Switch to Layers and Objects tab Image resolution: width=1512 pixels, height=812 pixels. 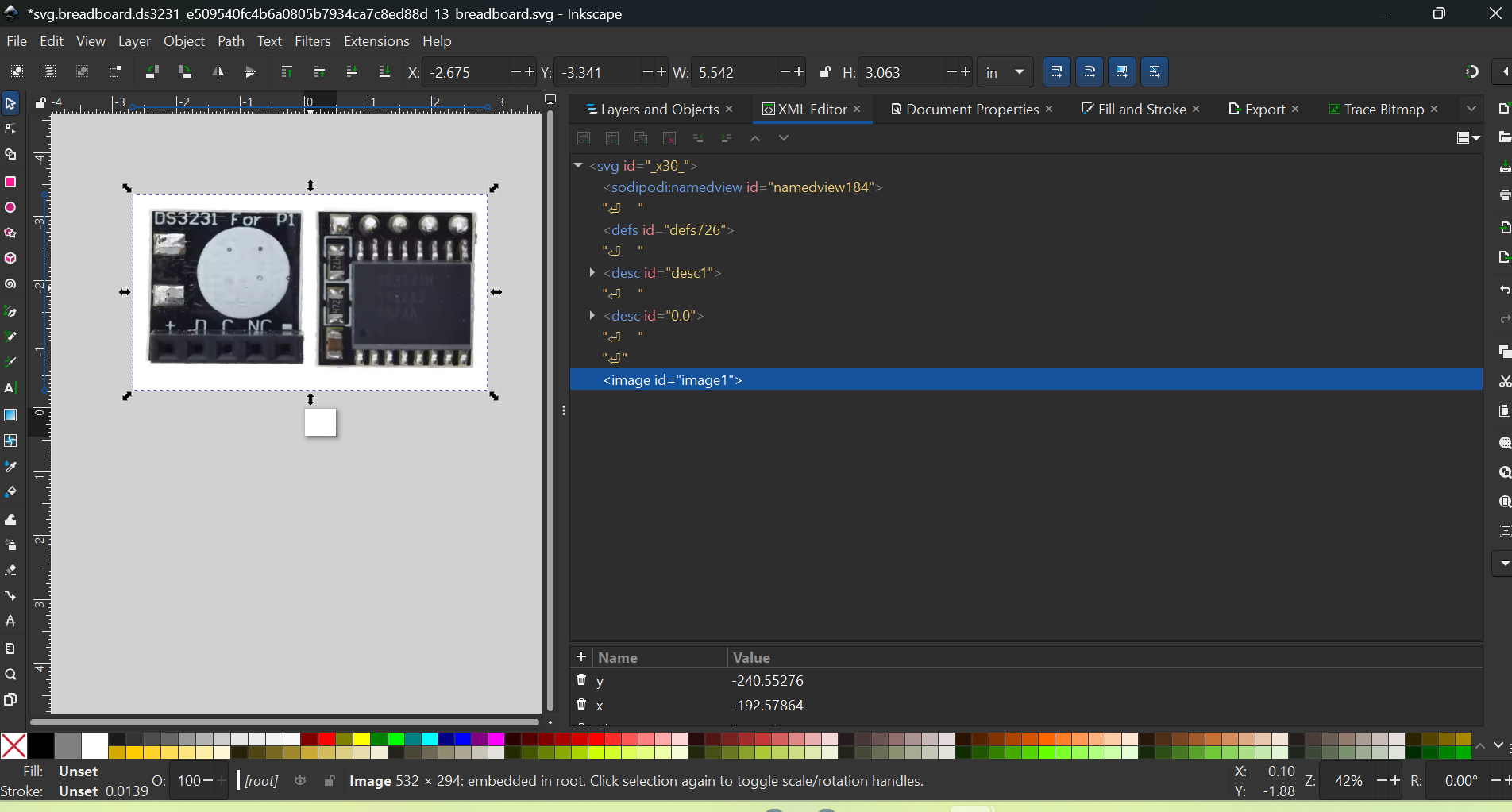click(652, 109)
